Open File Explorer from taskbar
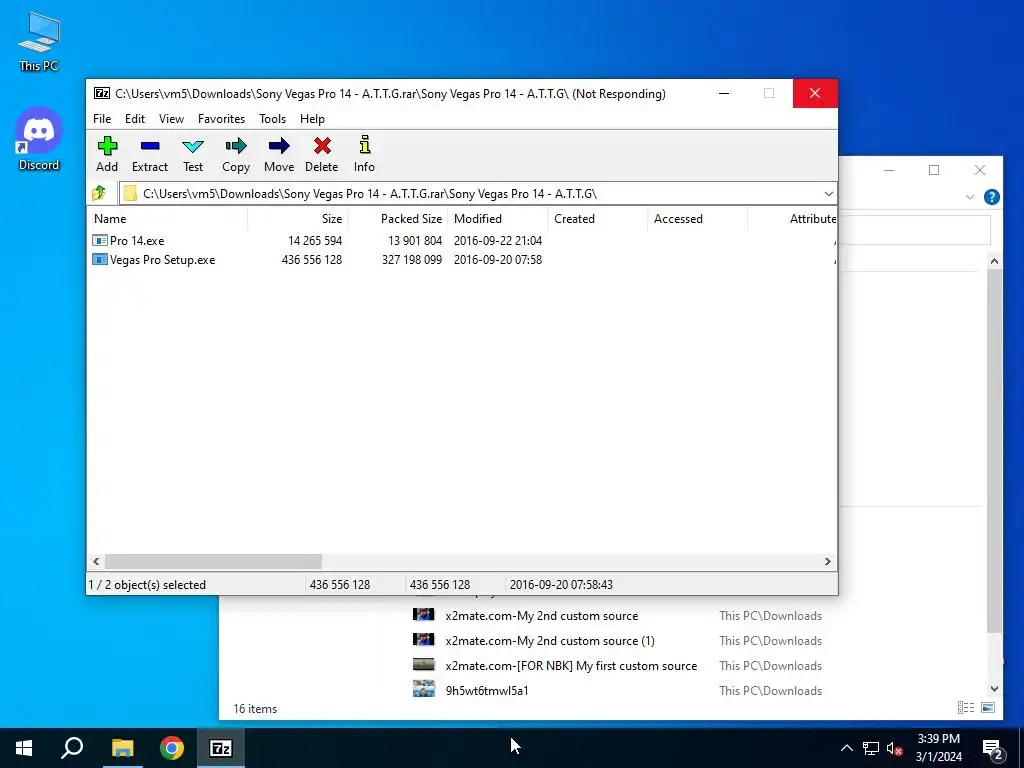This screenshot has width=1024, height=768. point(122,748)
